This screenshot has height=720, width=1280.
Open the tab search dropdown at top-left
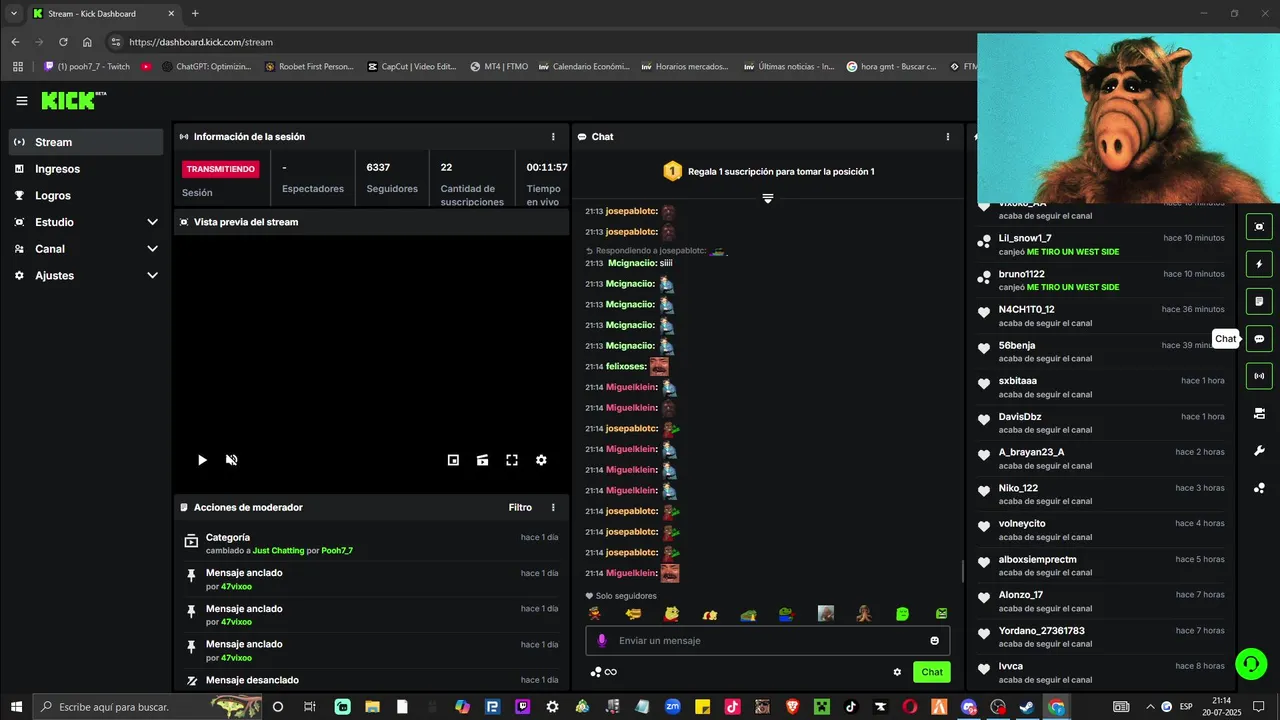[x=14, y=14]
